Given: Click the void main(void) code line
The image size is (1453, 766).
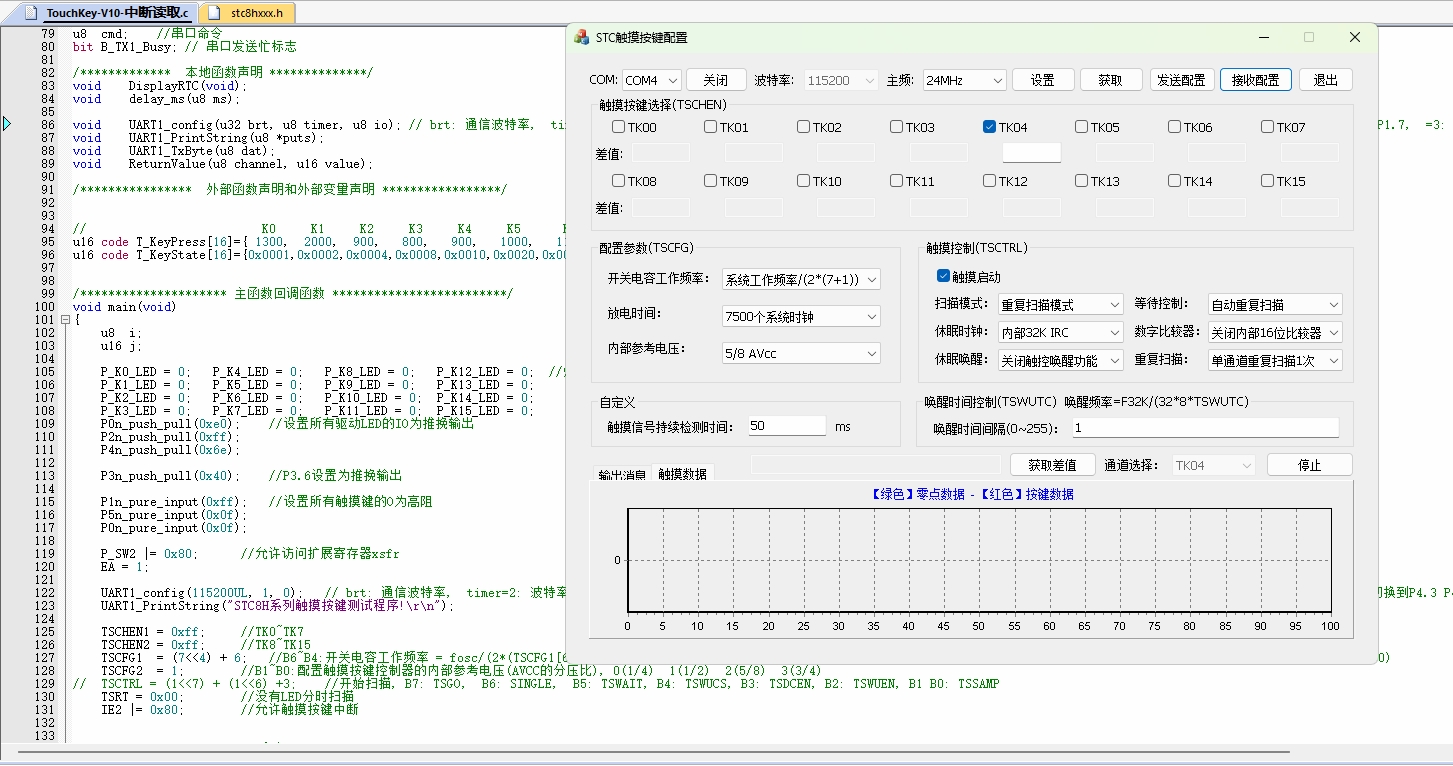Looking at the screenshot, I should click(x=124, y=307).
